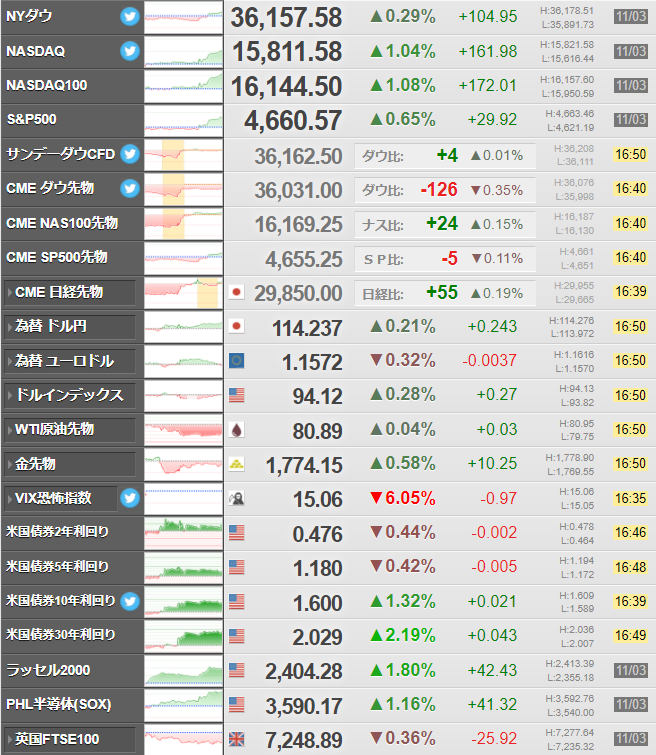
Task: Open the NYダウ index label
Action: tap(29, 16)
